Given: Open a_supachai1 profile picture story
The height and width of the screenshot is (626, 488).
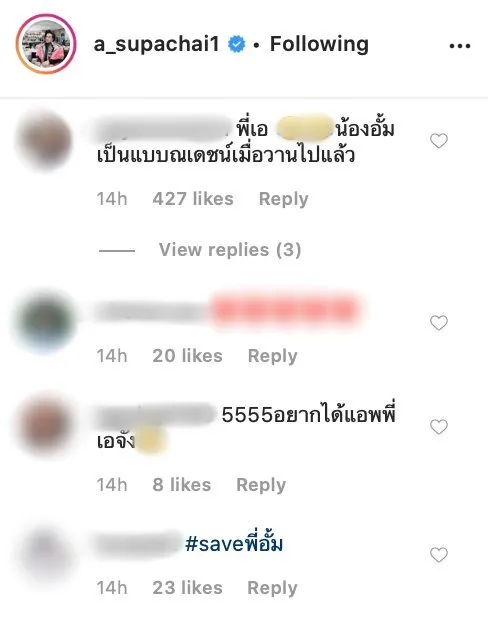Looking at the screenshot, I should pyautogui.click(x=46, y=44).
